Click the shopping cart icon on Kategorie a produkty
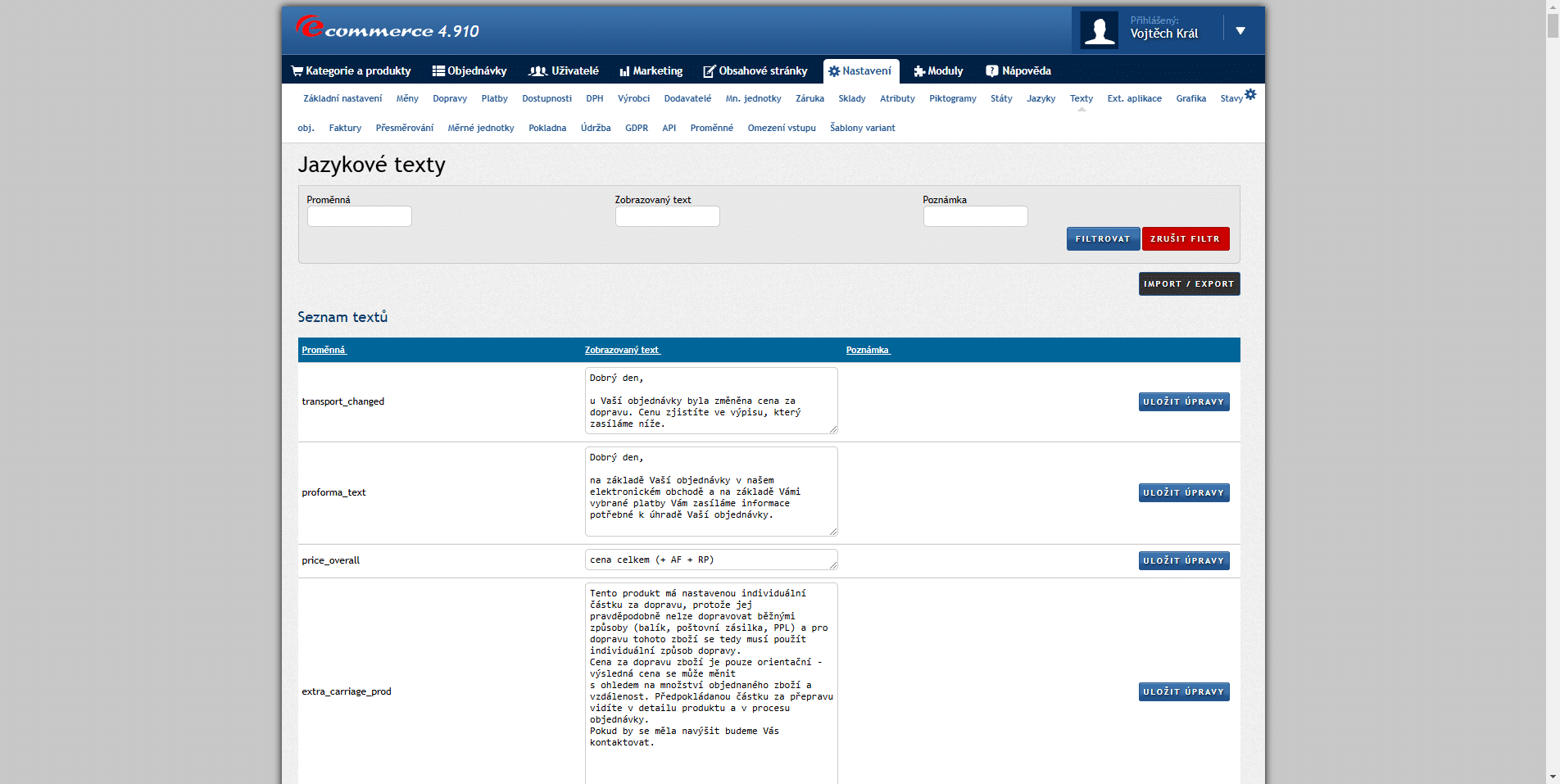This screenshot has width=1560, height=784. pos(298,70)
